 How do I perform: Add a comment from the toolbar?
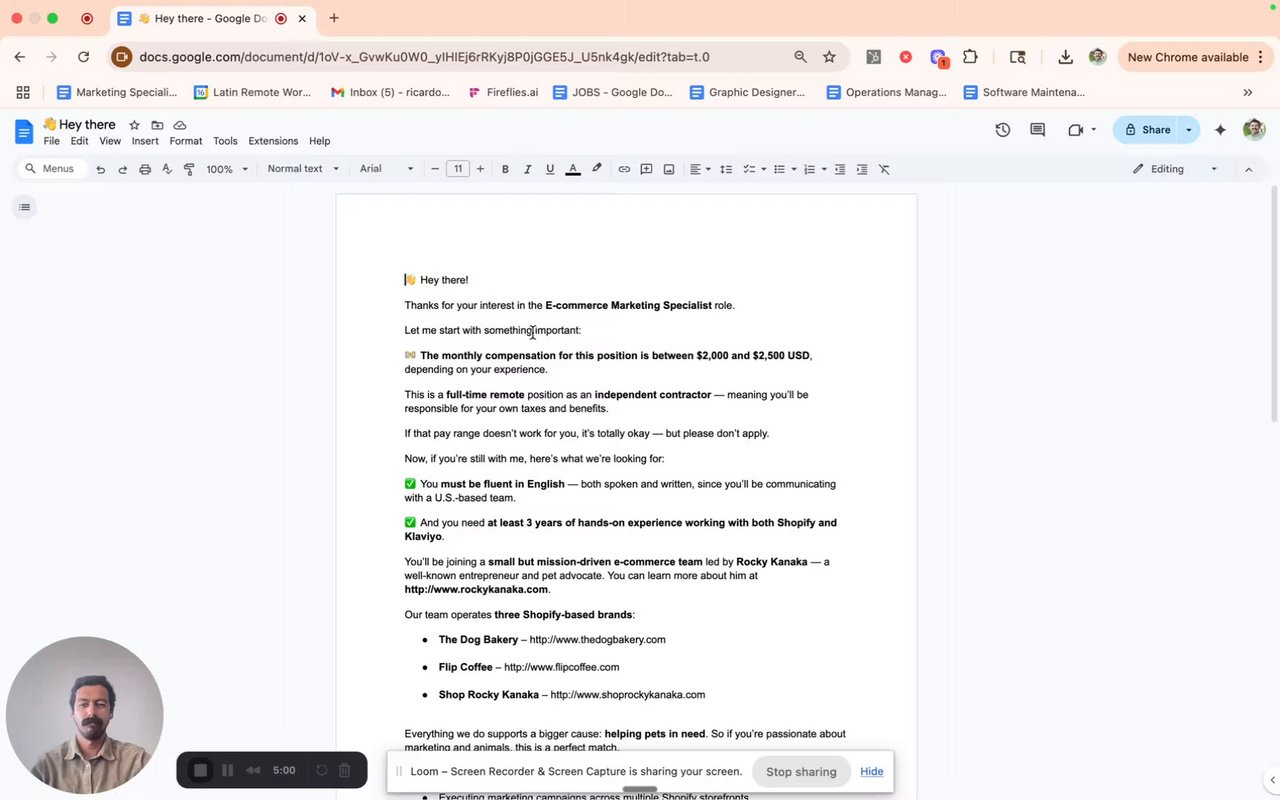[646, 169]
